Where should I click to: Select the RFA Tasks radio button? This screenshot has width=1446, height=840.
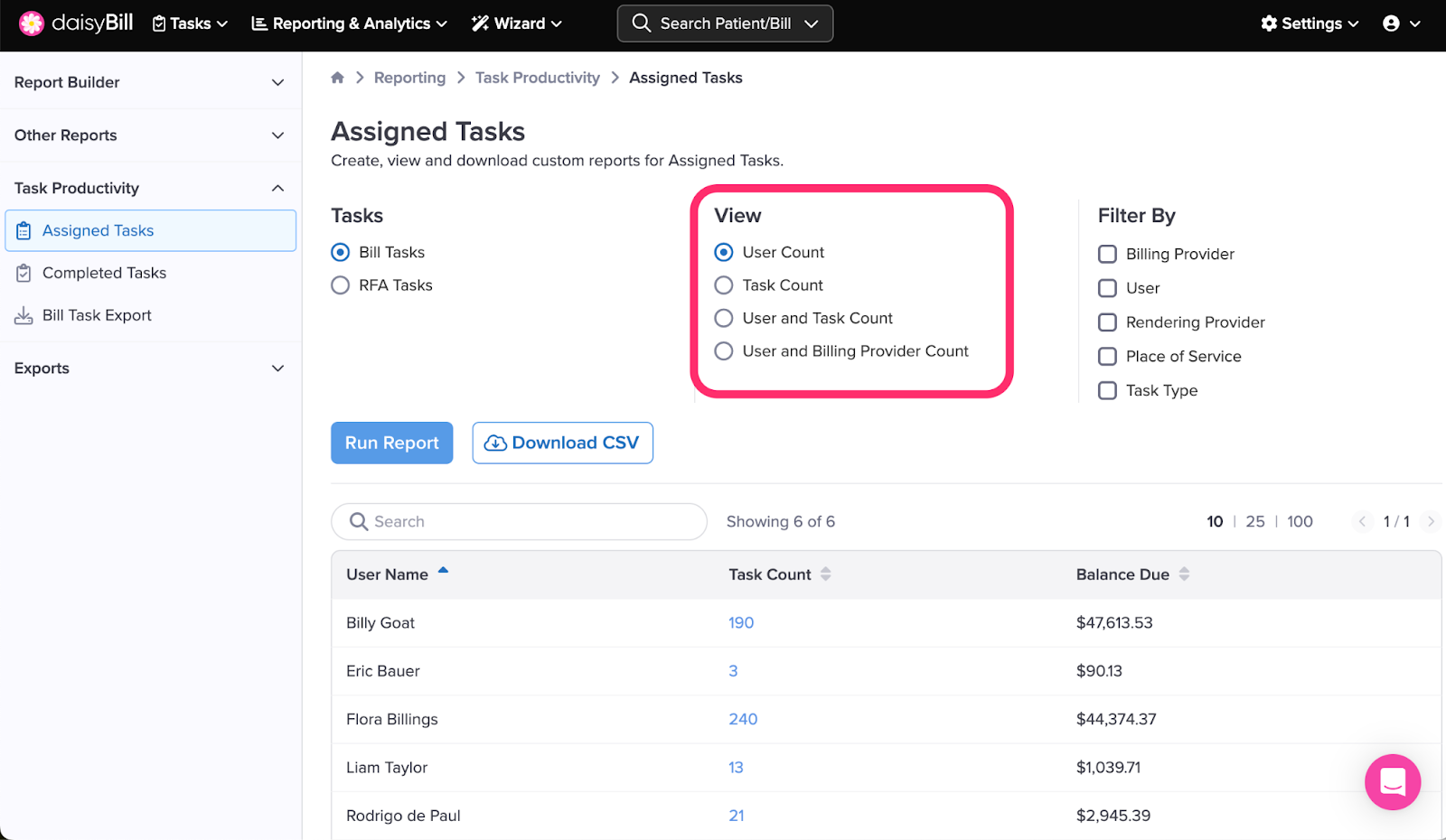(341, 285)
